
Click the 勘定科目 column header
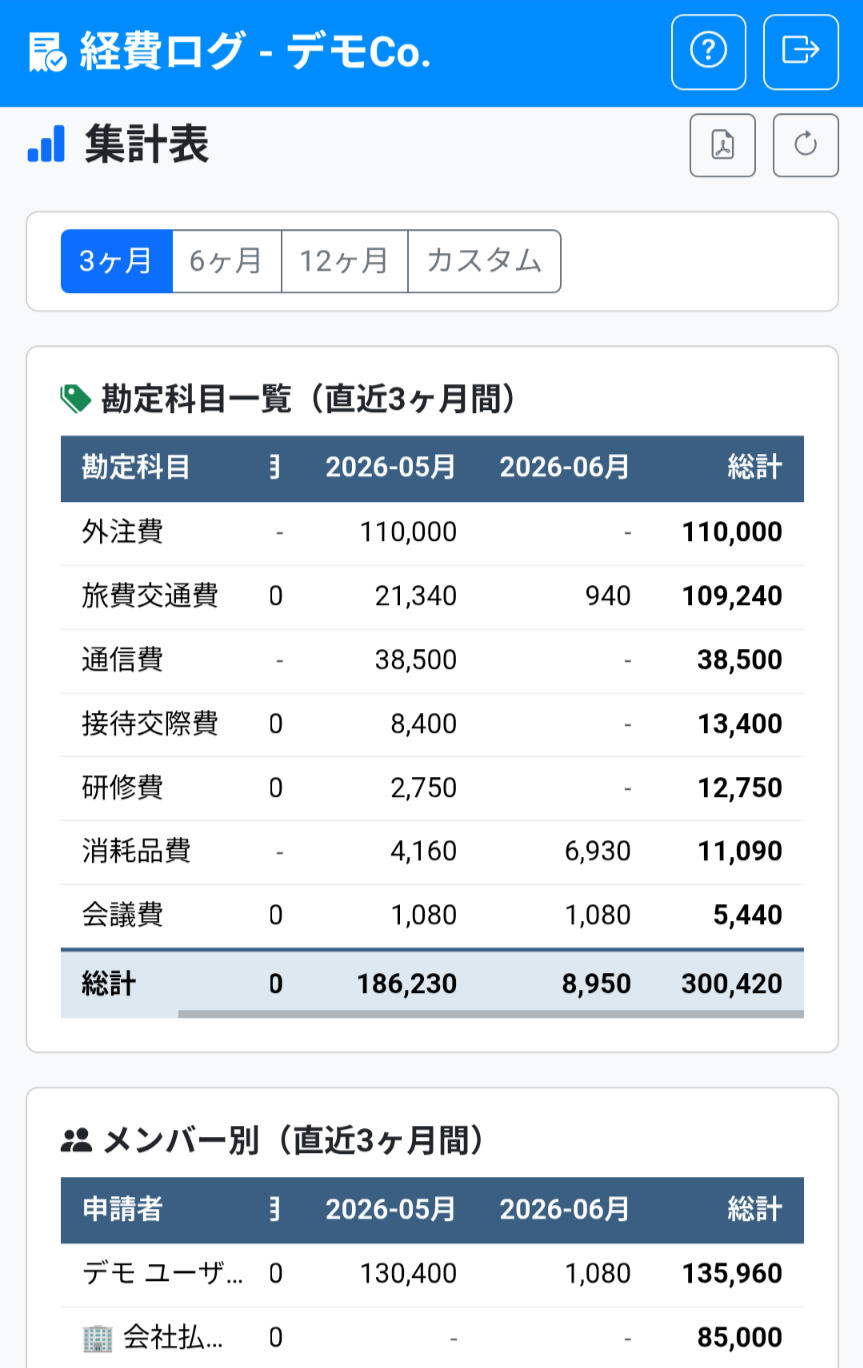(136, 467)
